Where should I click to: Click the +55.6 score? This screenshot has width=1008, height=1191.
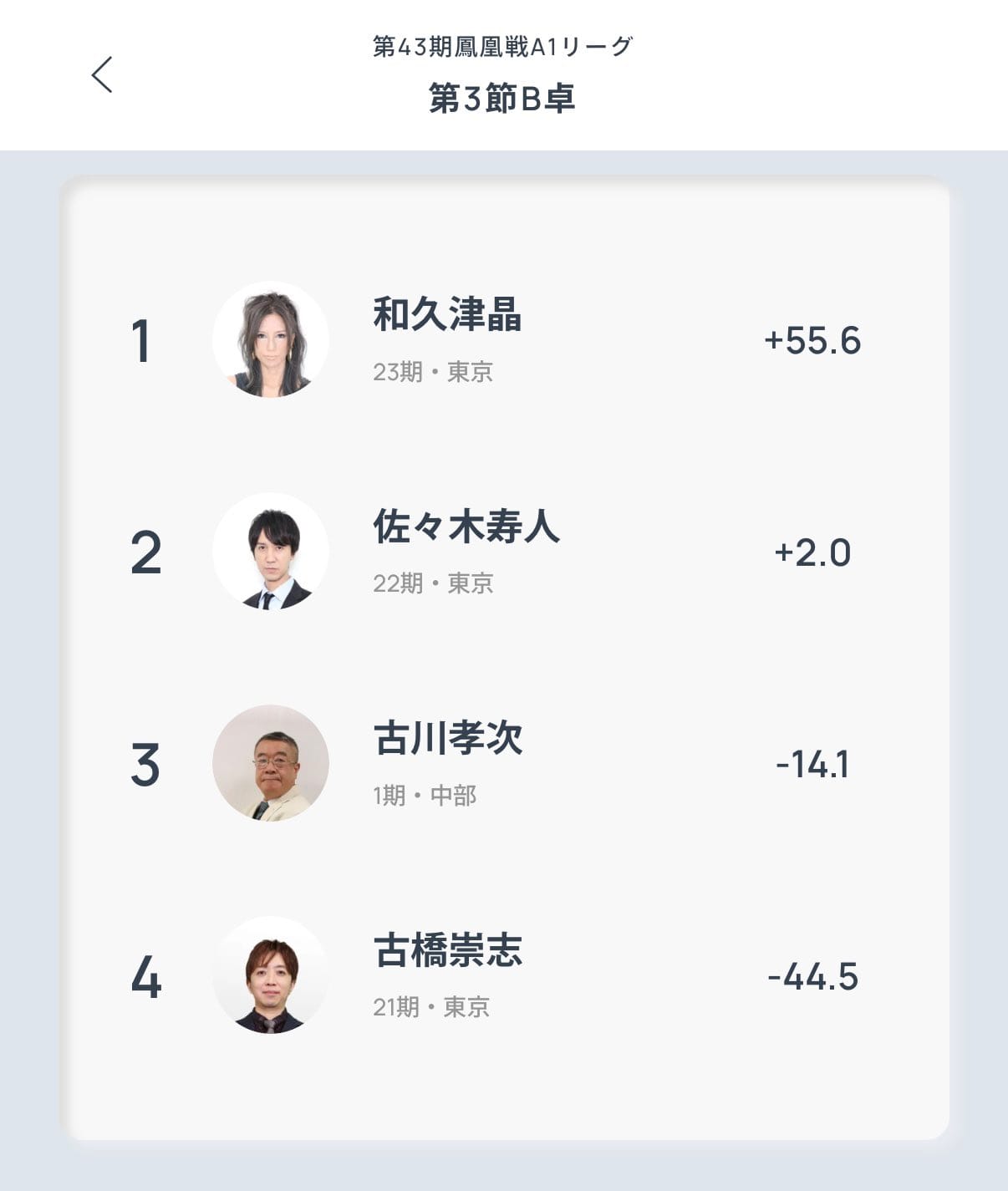coord(812,340)
